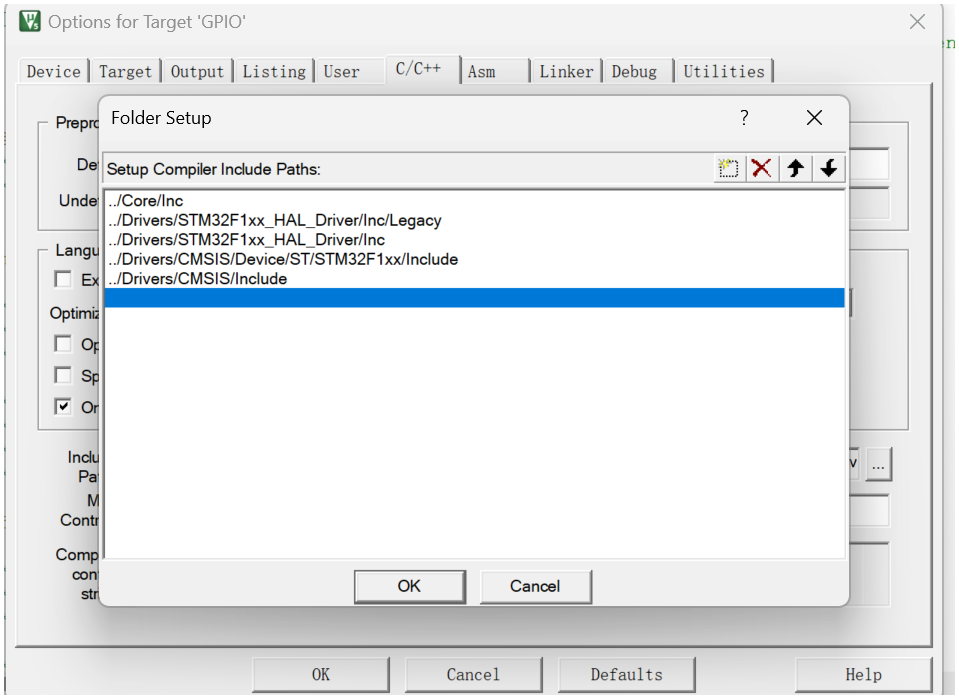Toggle the 'Op' checkbox under Optimization
Image resolution: width=959 pixels, height=699 pixels.
62,344
